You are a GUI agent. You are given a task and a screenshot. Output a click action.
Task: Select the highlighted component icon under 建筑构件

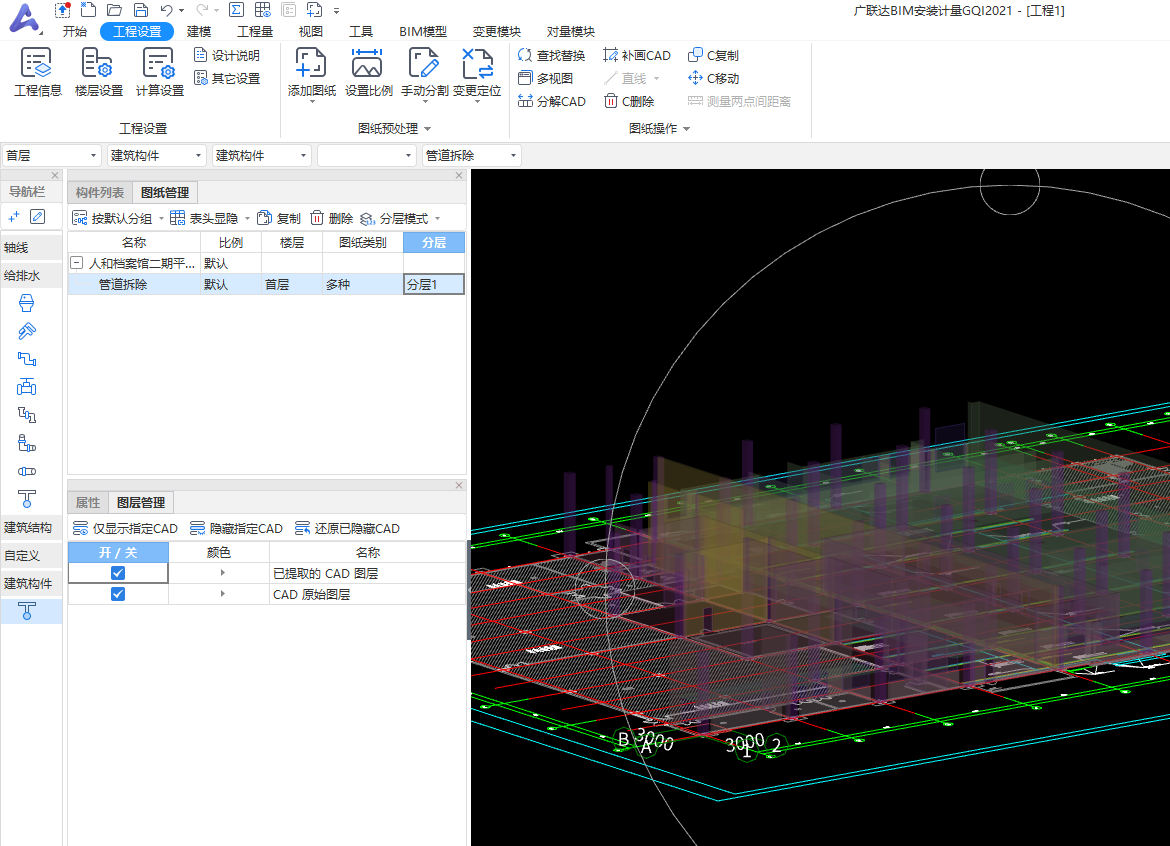27,611
